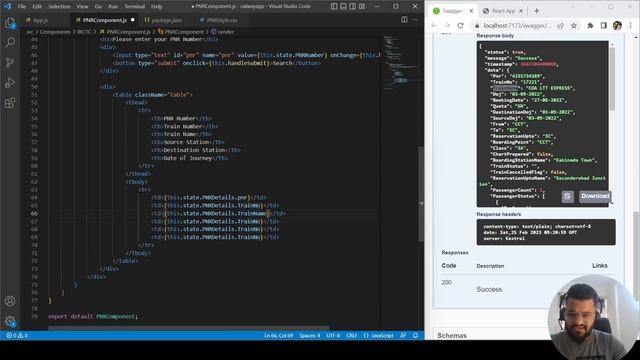Image resolution: width=640 pixels, height=360 pixels.
Task: Download the Swagger response body
Action: (595, 196)
